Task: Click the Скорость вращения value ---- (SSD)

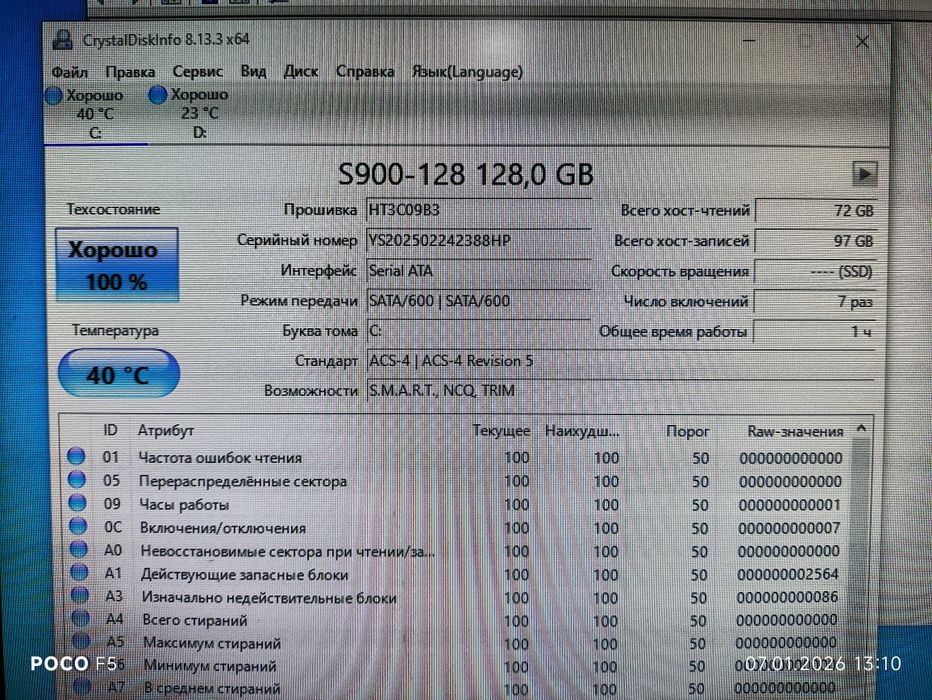Action: point(815,272)
